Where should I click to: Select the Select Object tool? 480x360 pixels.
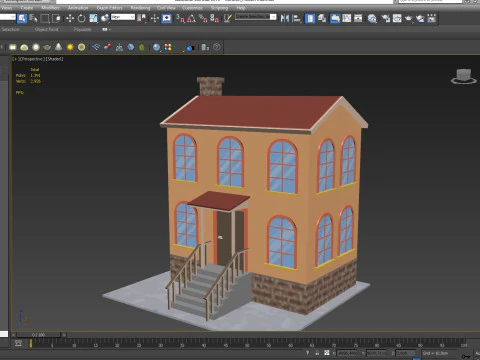22,18
